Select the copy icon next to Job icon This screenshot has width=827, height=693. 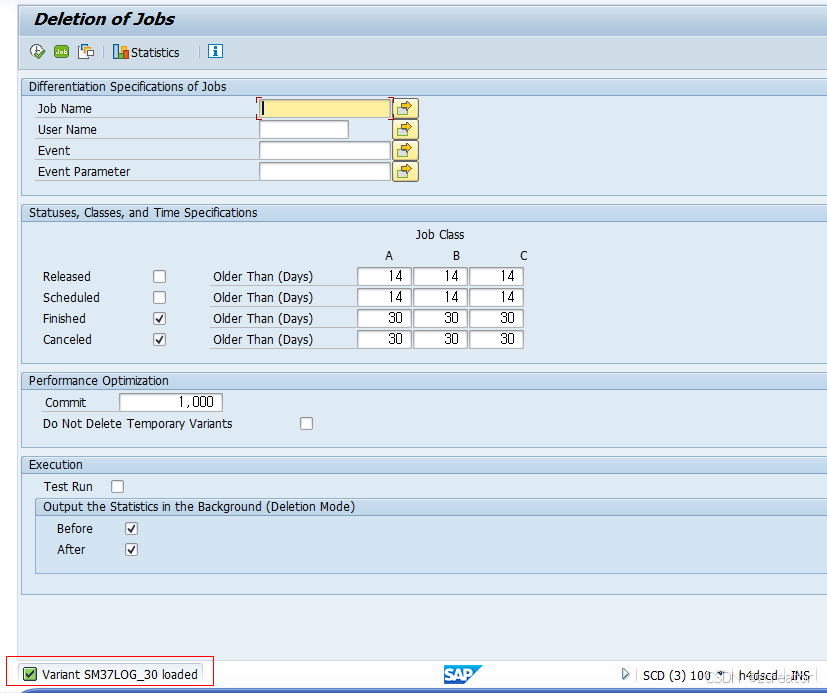point(84,51)
